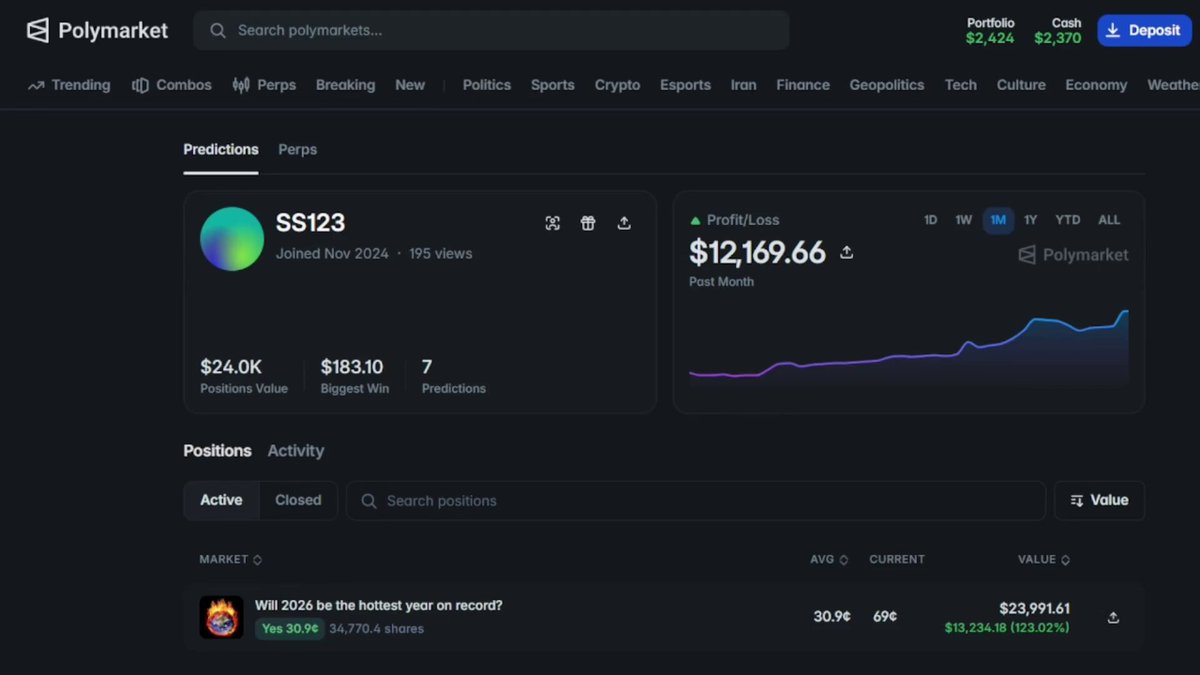Image resolution: width=1200 pixels, height=675 pixels.
Task: Click the Yes 30.9¢ badge
Action: click(290, 629)
